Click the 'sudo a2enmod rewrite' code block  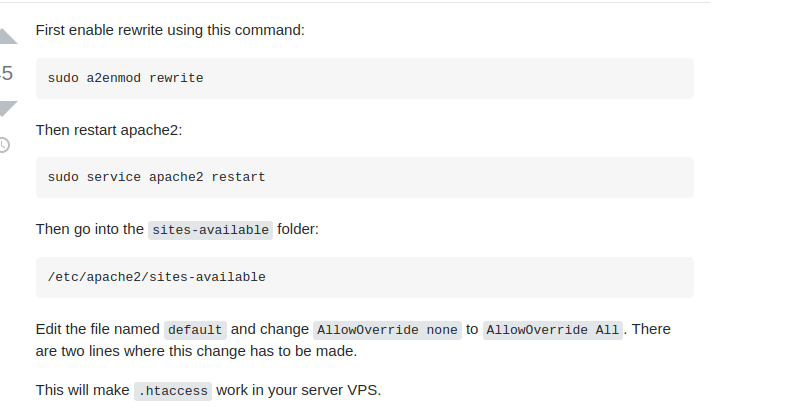point(365,78)
